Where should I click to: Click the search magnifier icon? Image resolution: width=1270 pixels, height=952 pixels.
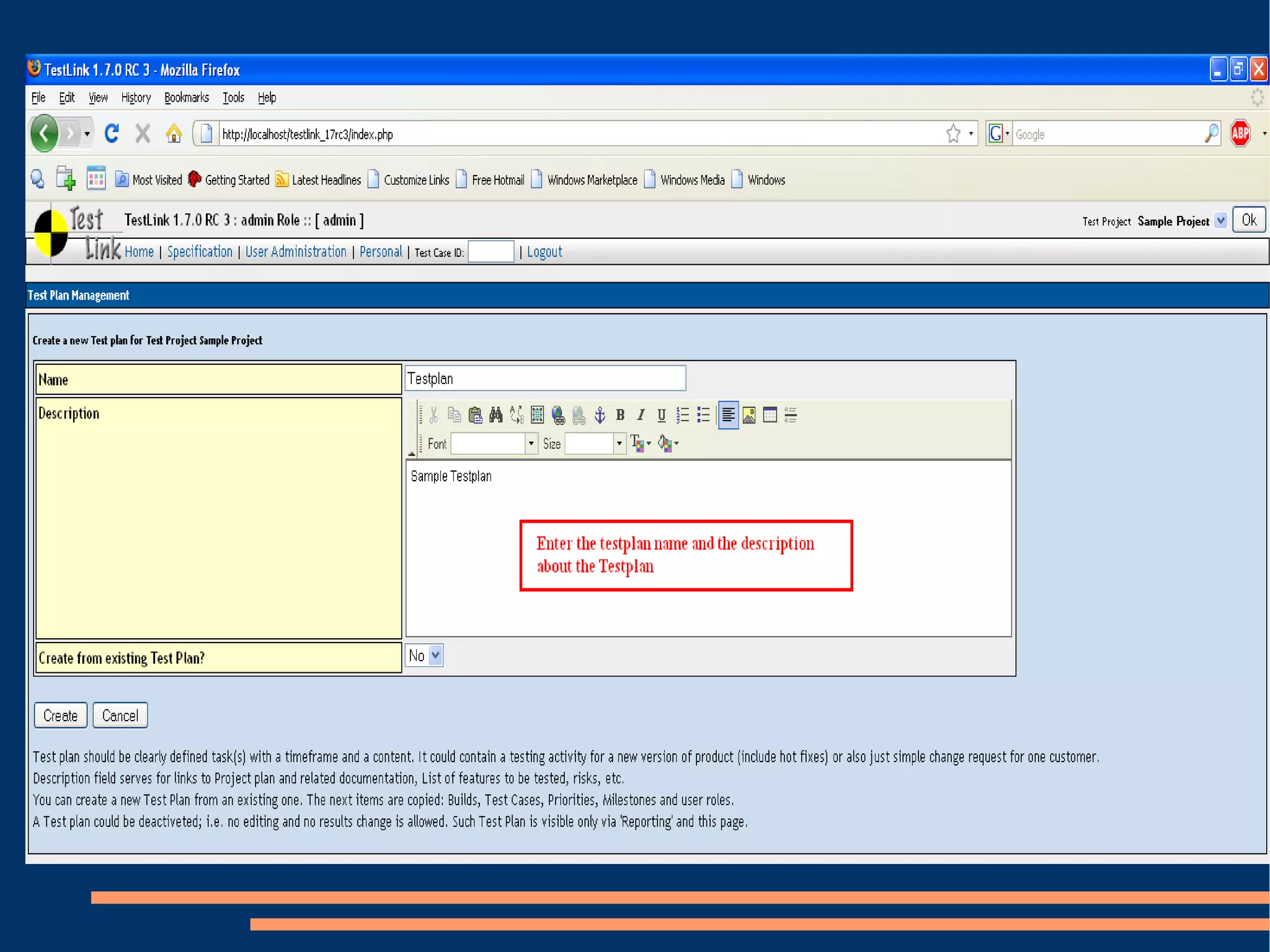click(1212, 133)
